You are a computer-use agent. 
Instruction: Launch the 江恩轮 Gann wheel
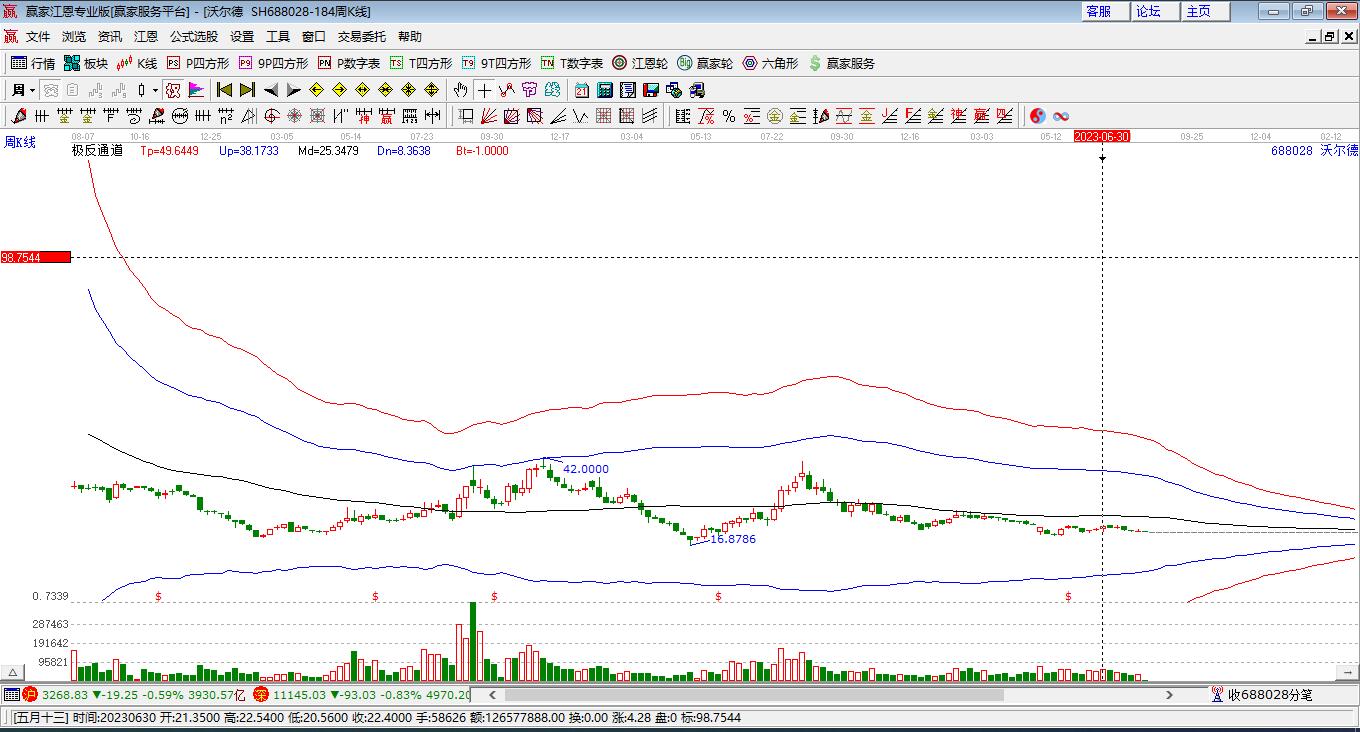[640, 63]
